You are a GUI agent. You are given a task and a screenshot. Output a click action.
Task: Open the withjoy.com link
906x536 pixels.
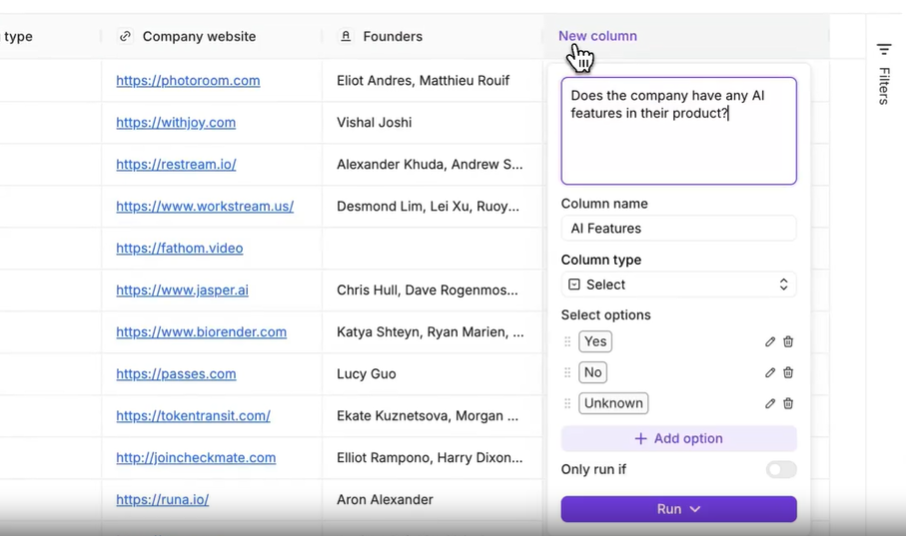coord(176,122)
